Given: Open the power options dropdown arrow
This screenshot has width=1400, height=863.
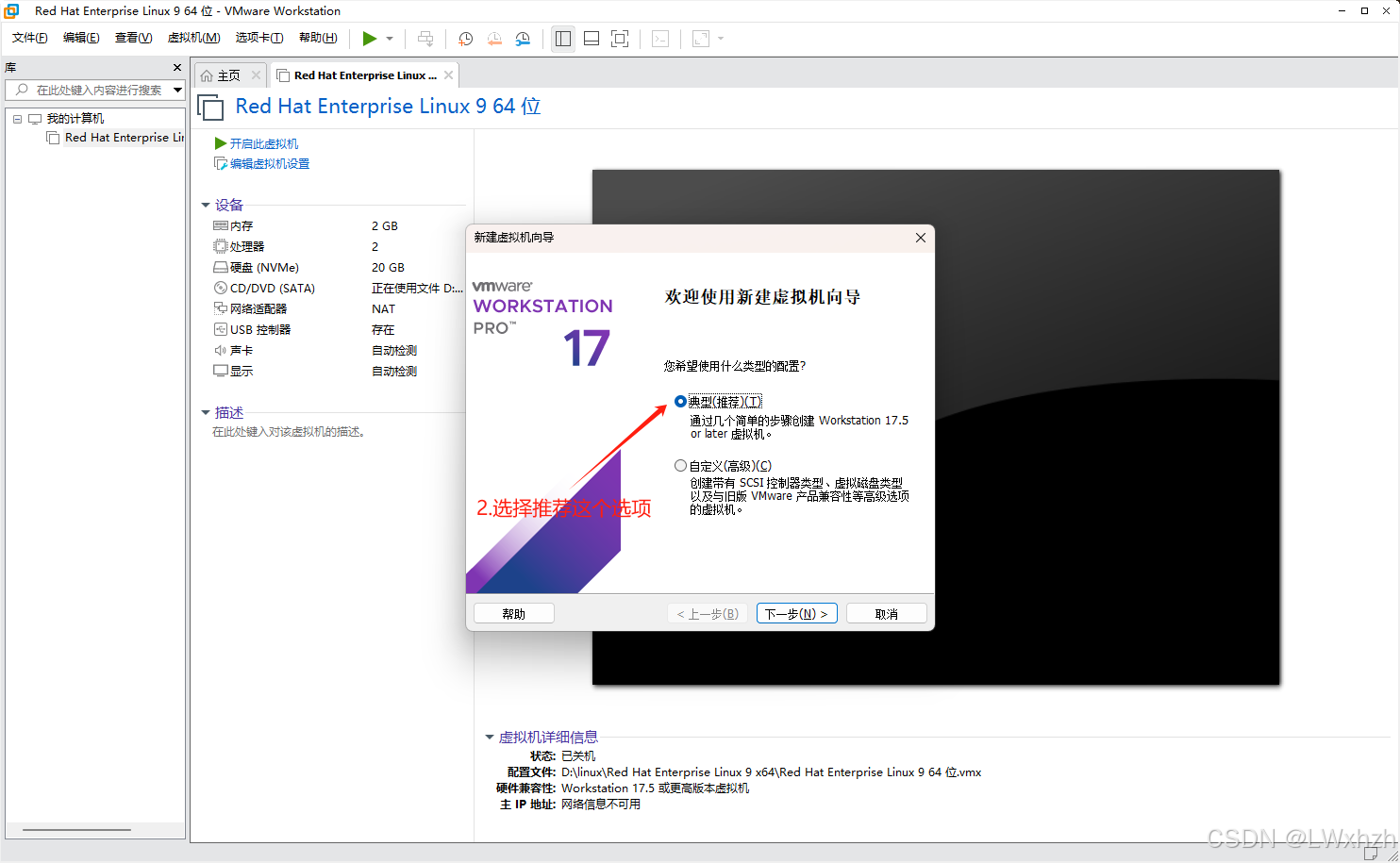Looking at the screenshot, I should [390, 39].
